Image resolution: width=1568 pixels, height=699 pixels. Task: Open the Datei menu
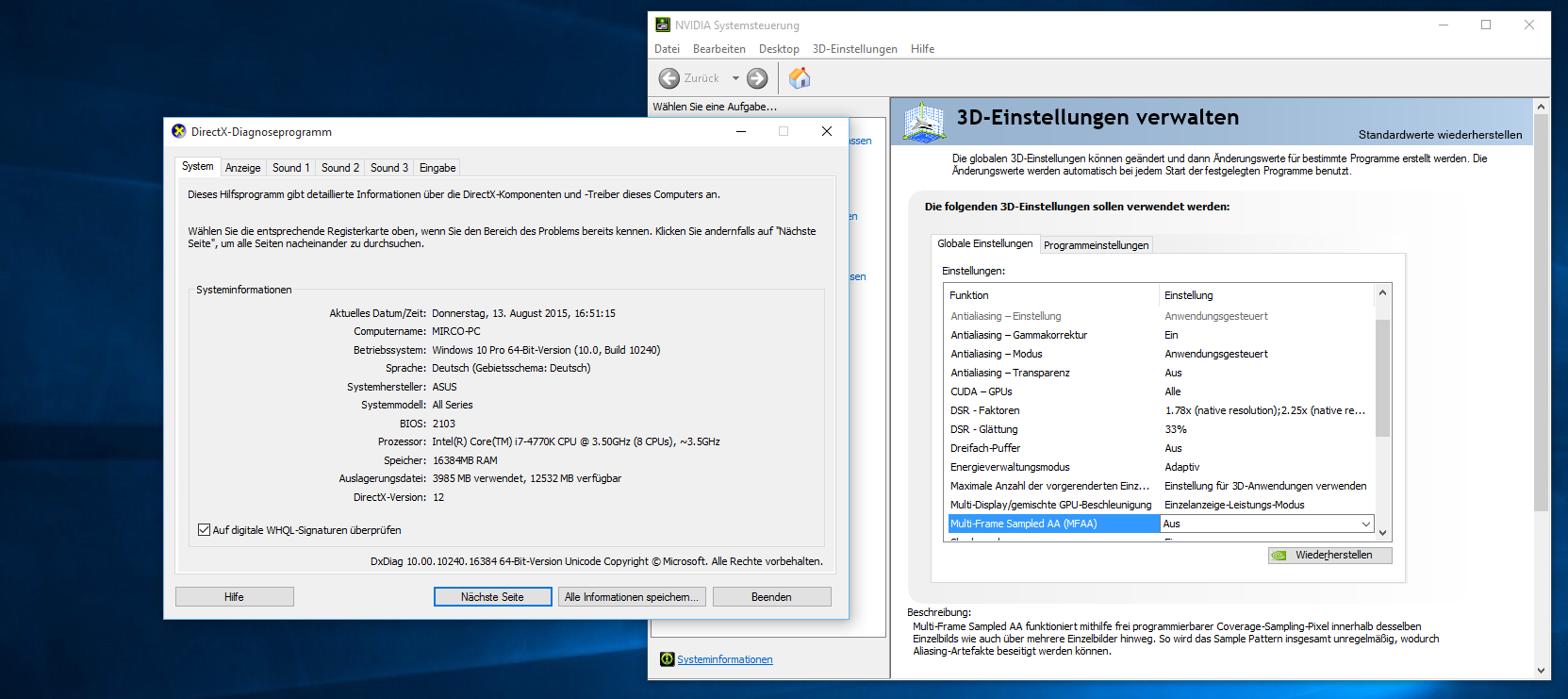667,49
